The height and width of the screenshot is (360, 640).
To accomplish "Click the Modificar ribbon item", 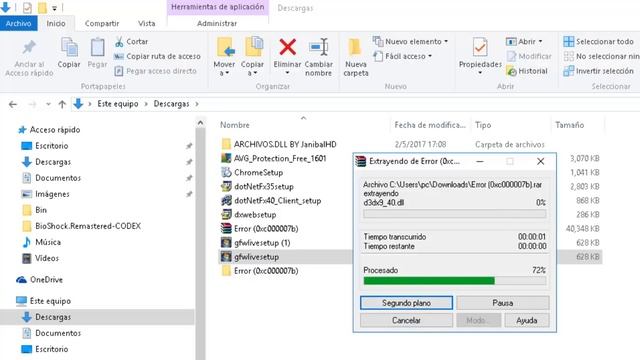I will (529, 56).
